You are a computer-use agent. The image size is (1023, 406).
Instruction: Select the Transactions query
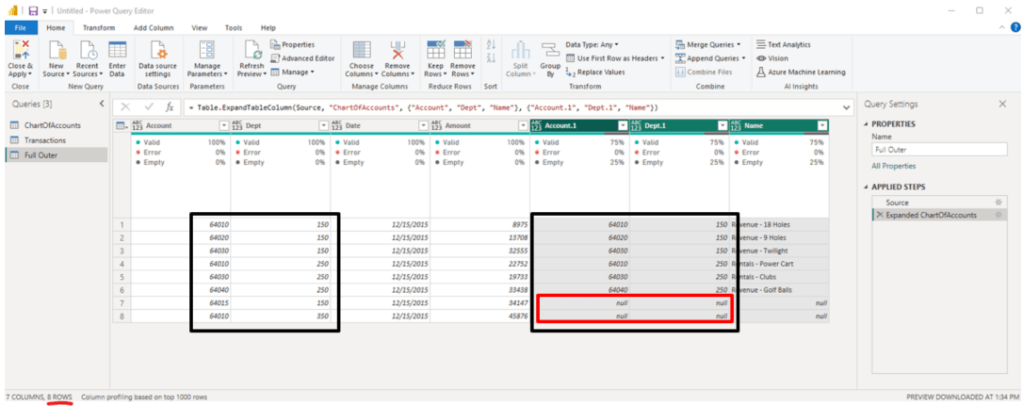pyautogui.click(x=46, y=140)
